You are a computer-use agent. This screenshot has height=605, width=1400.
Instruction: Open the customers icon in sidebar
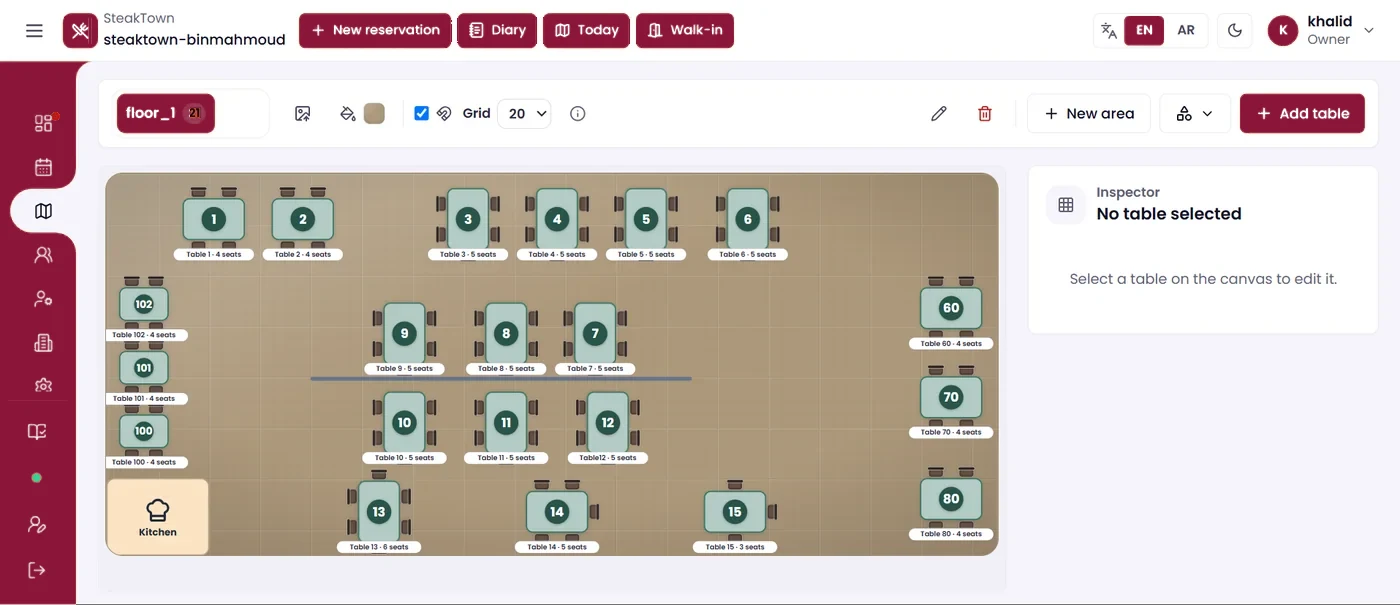[x=43, y=255]
